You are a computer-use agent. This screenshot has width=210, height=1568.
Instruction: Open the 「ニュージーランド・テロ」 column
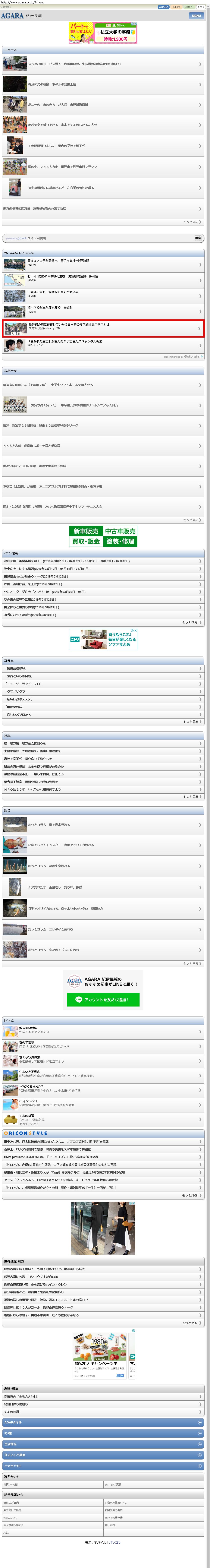(x=103, y=684)
